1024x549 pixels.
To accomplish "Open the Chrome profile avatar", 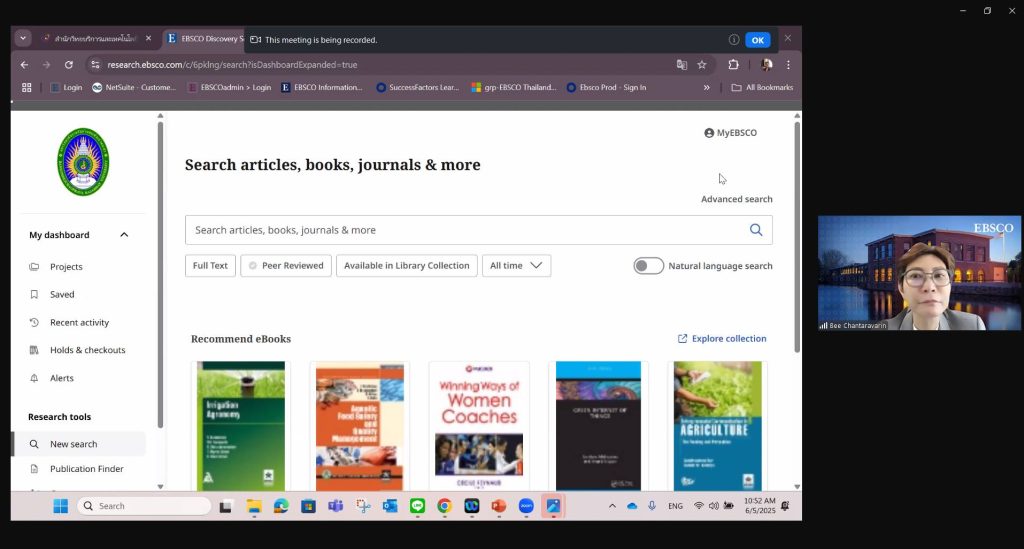I will click(767, 65).
